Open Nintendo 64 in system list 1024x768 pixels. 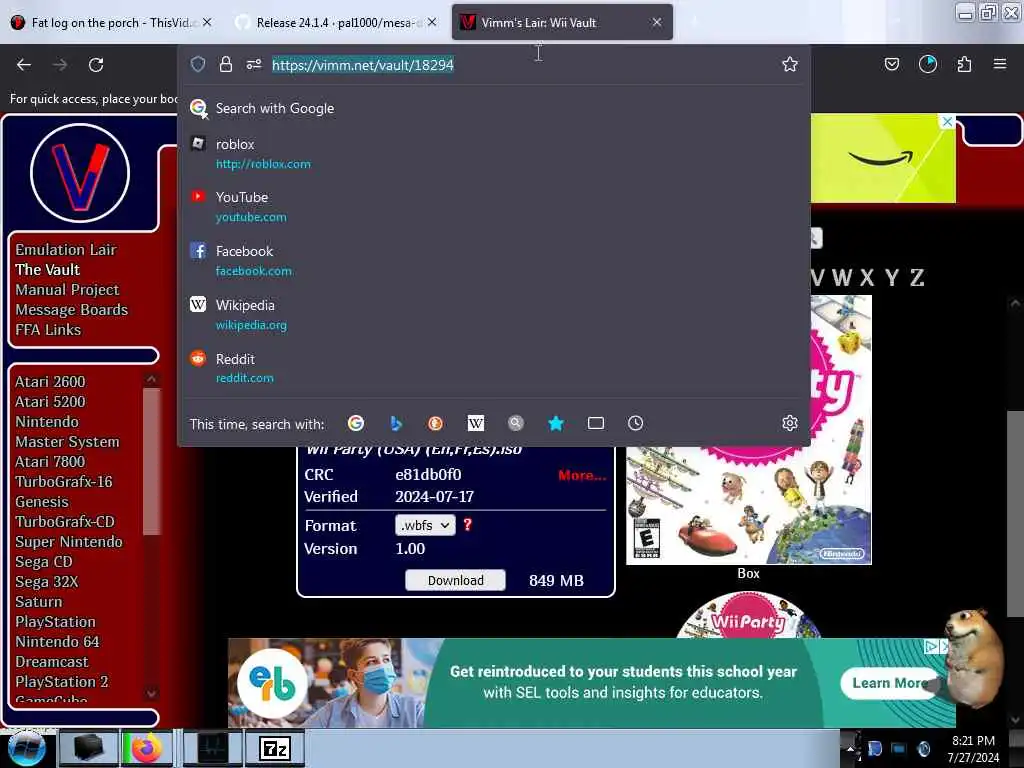(57, 642)
